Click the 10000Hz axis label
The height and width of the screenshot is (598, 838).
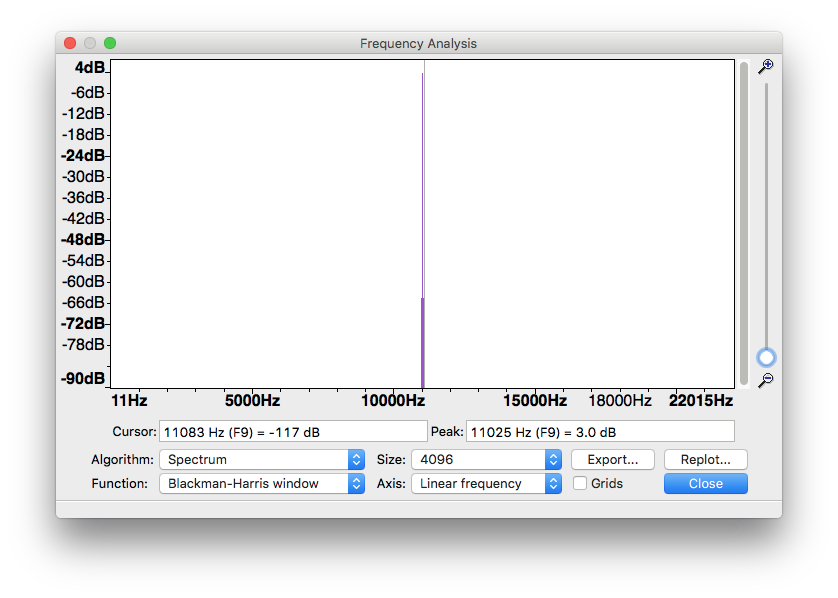(x=393, y=401)
